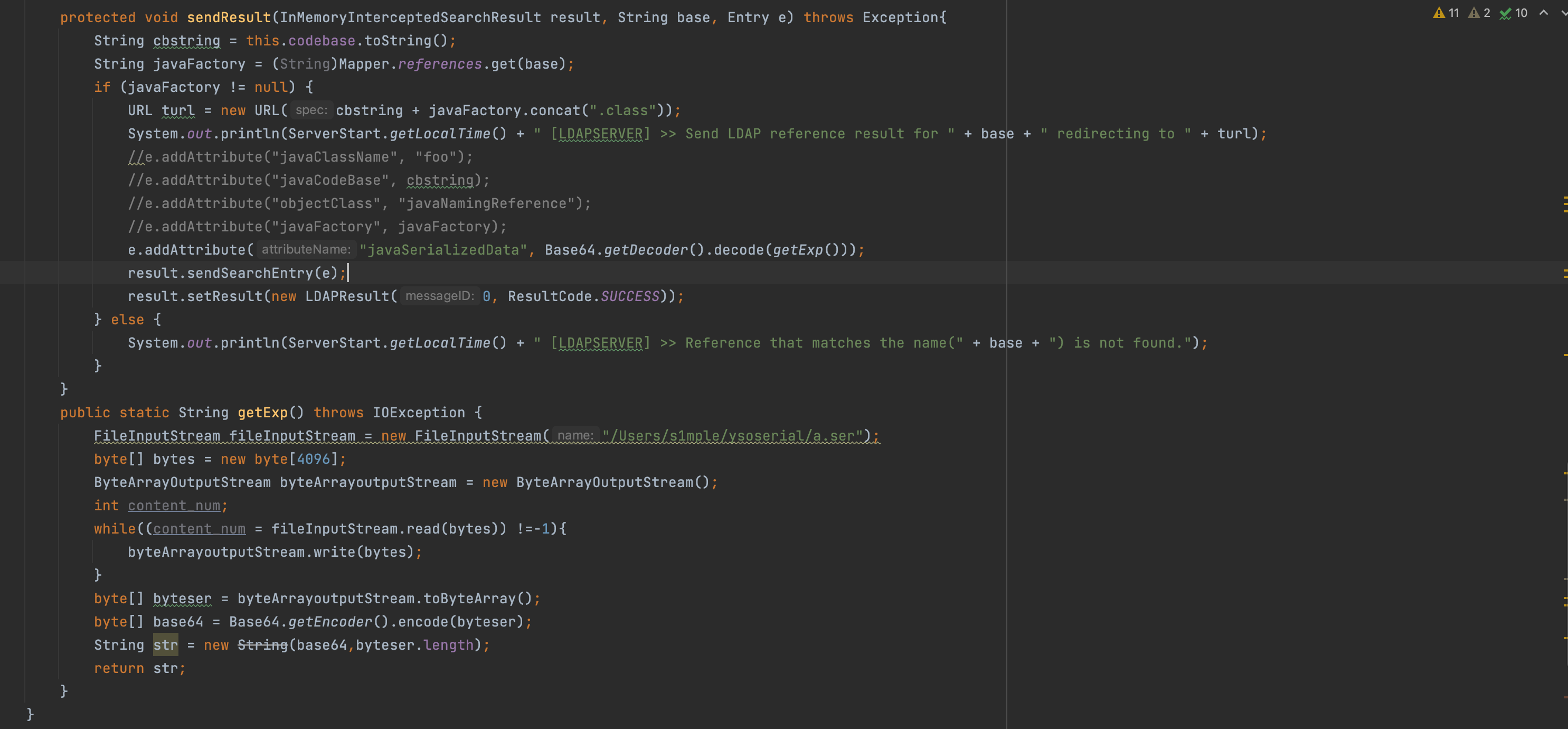Open the 11 warnings inspection indicator
The image size is (1568, 729).
[1446, 13]
